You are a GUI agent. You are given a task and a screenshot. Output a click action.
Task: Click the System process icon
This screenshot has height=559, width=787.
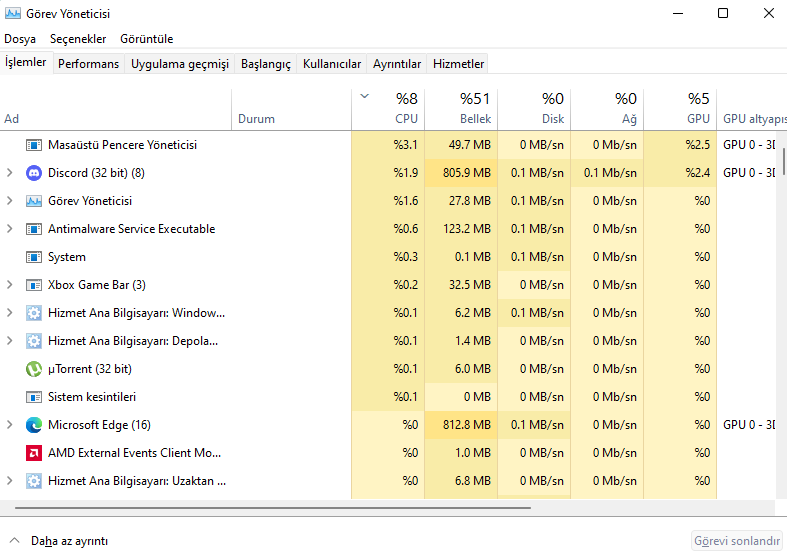pos(34,257)
